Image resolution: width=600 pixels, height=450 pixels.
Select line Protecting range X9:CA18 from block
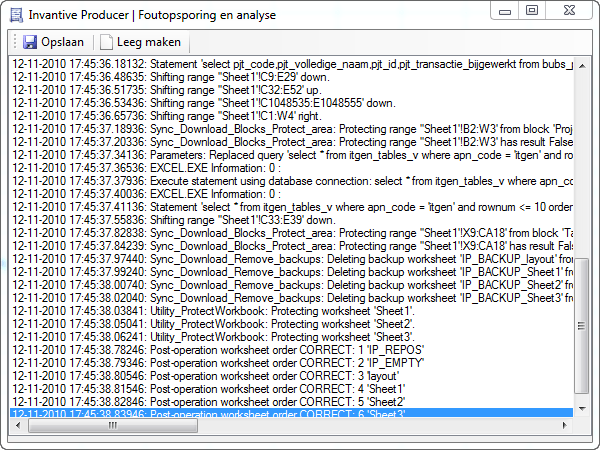pos(292,233)
